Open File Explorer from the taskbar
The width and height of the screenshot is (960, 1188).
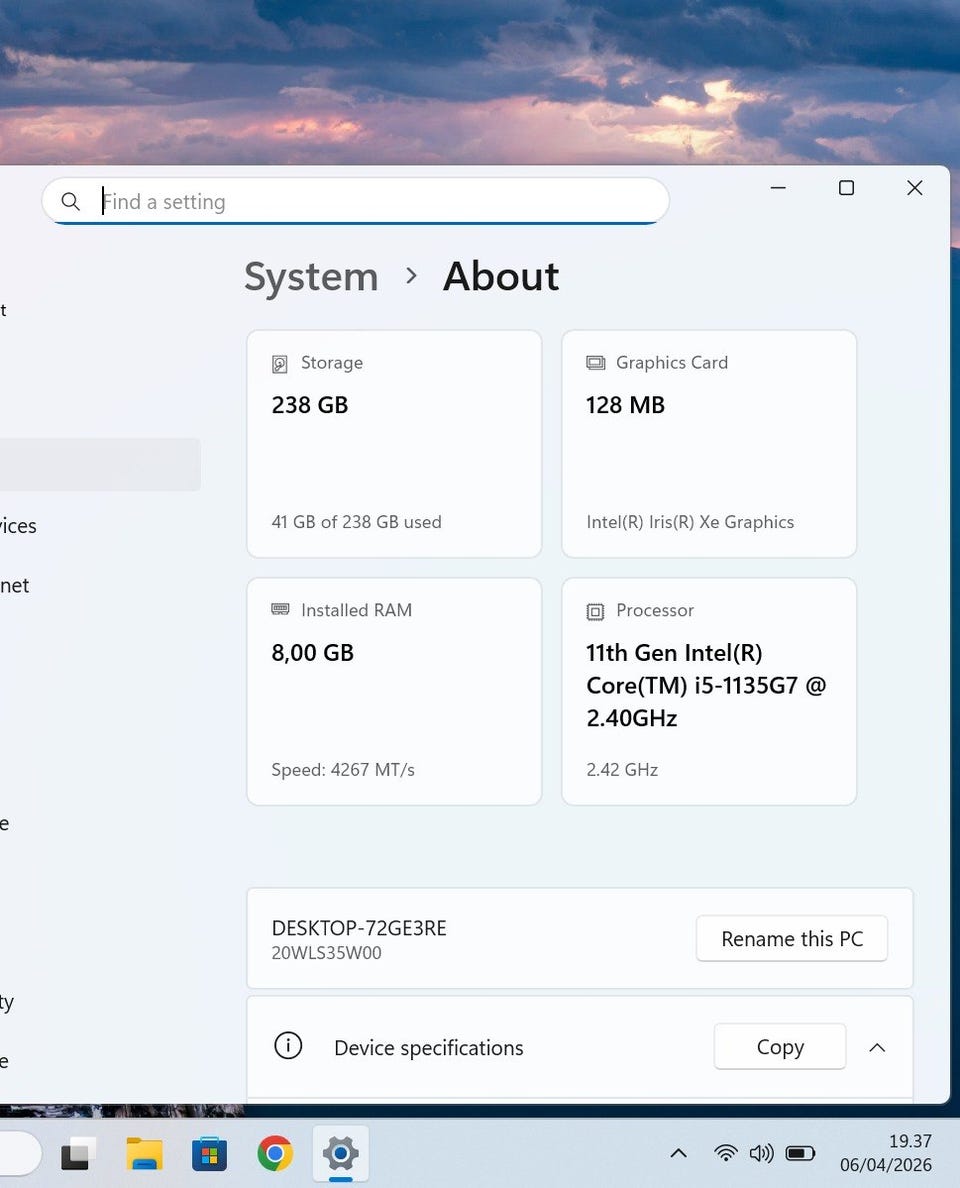point(144,1154)
